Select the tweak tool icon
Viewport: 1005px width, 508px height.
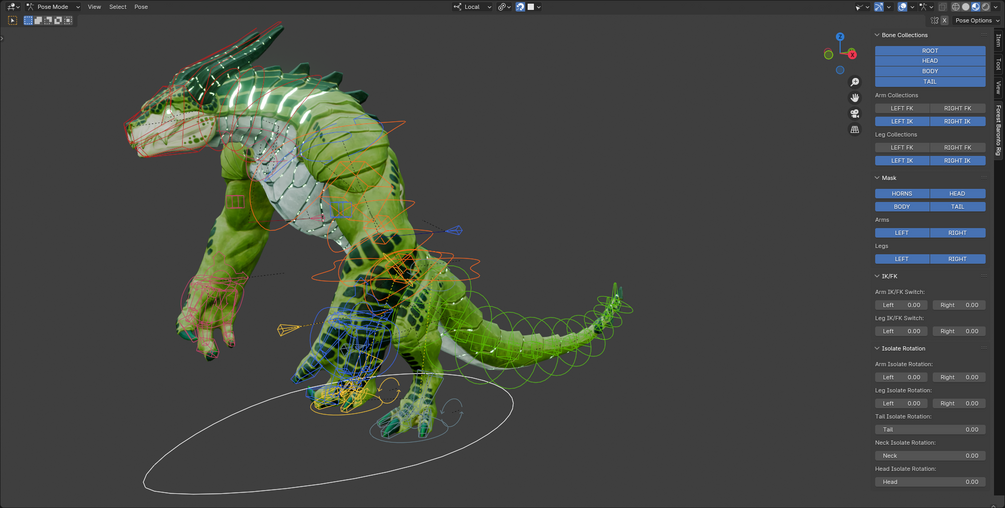coord(12,20)
